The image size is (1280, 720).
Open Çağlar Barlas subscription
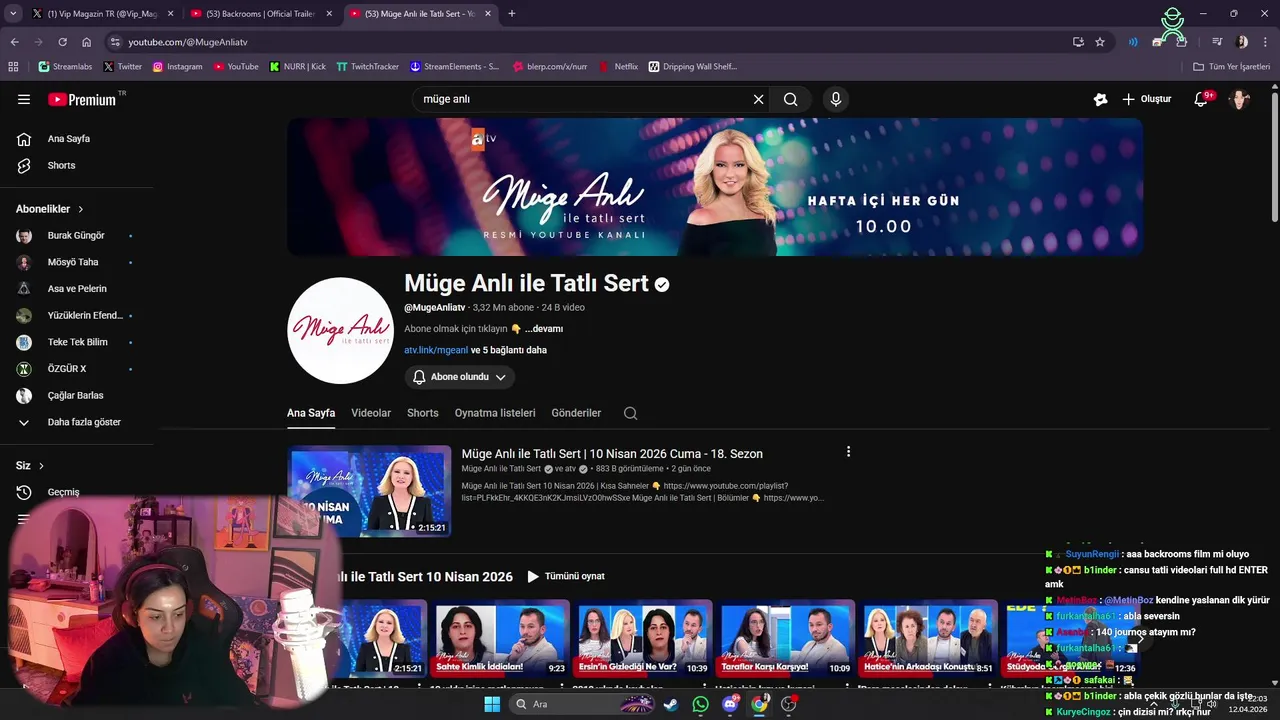(x=76, y=395)
